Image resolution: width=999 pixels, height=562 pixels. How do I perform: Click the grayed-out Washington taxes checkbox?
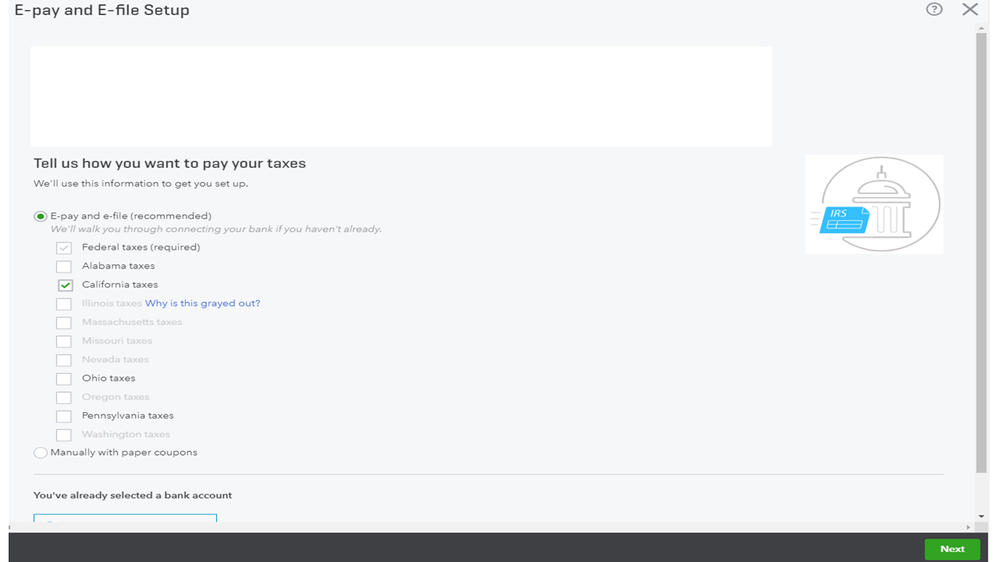tap(64, 435)
